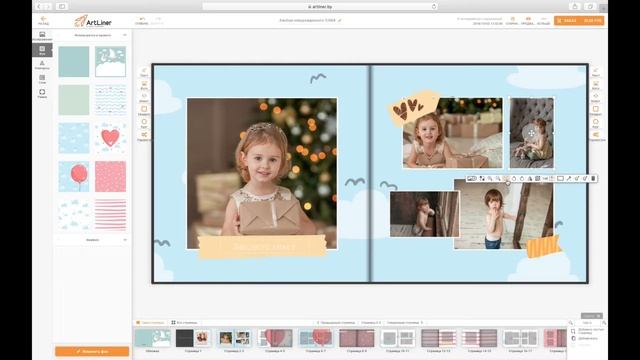
Task: Go back using the Назад arrow
Action: pyautogui.click(x=43, y=20)
